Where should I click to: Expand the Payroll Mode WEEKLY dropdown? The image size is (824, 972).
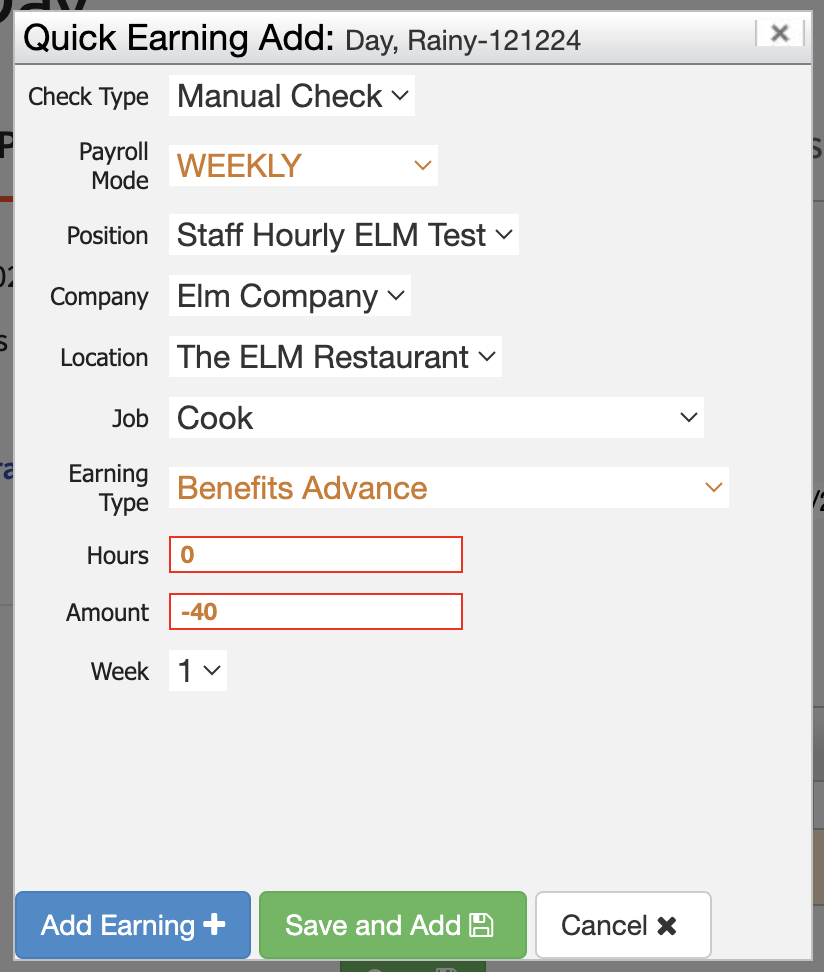pos(302,166)
